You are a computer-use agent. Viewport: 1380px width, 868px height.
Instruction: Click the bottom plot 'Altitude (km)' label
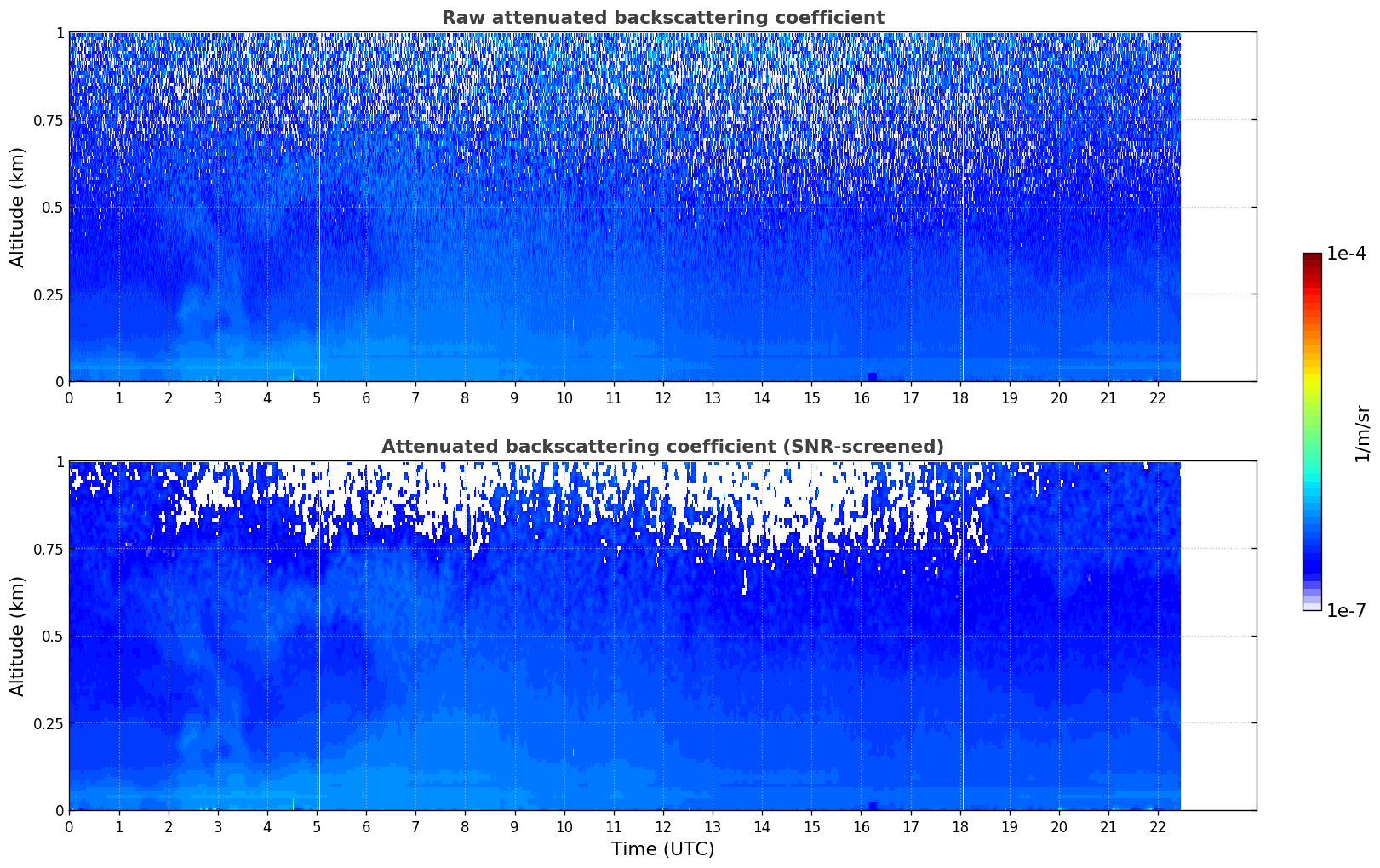point(18,636)
